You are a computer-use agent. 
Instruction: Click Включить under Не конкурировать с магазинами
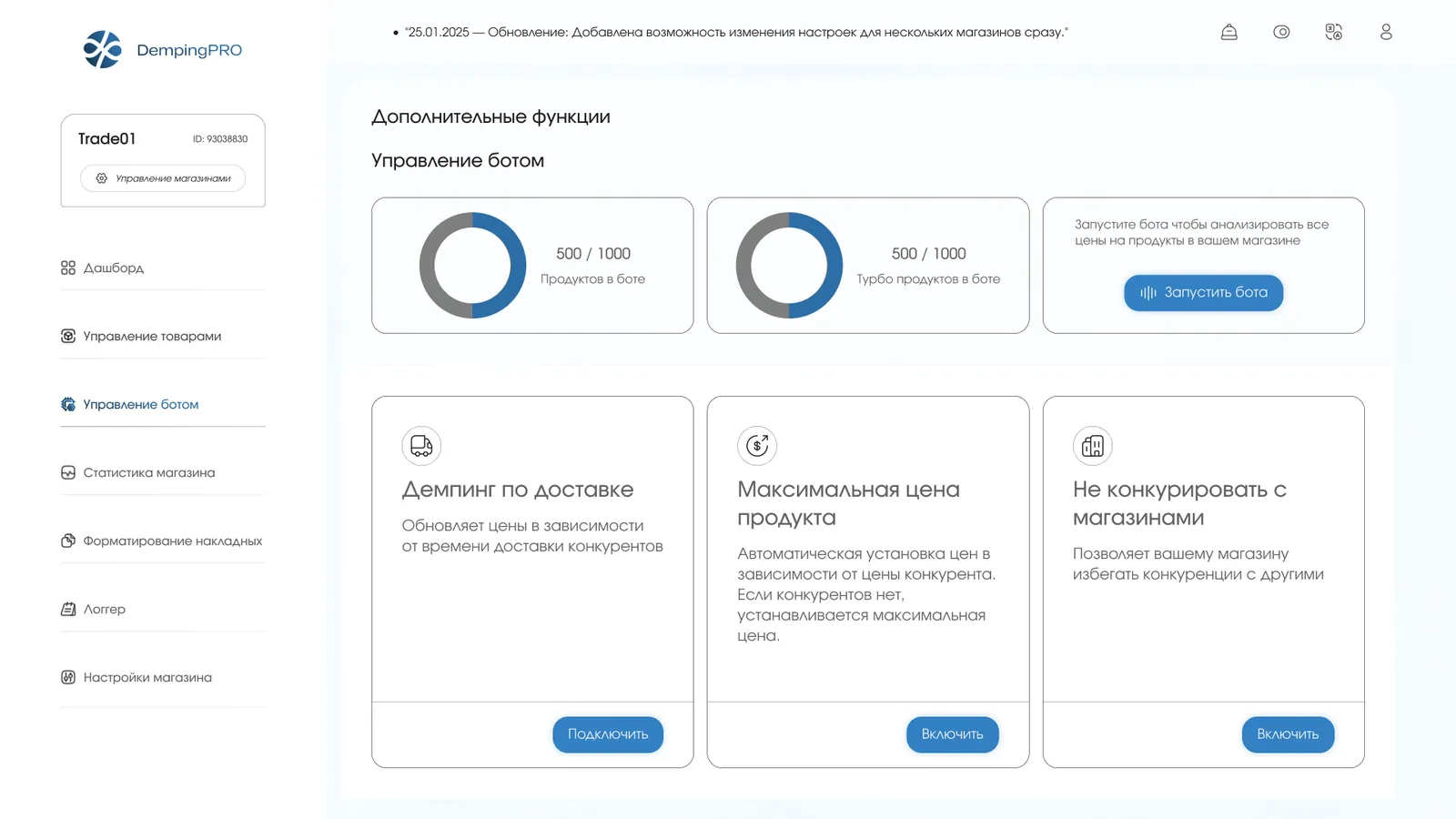[1288, 734]
